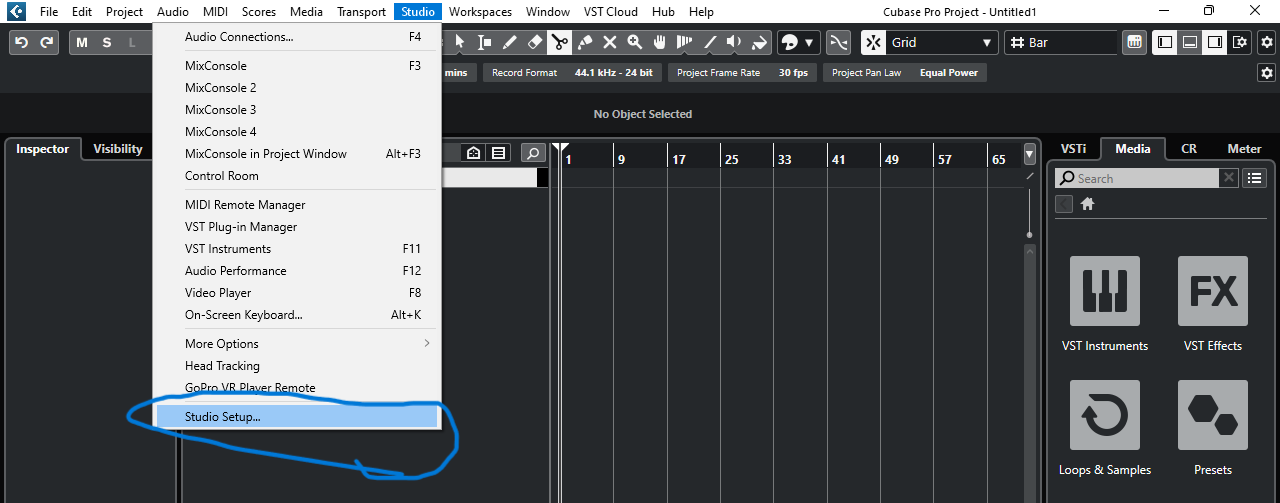The height and width of the screenshot is (503, 1280).
Task: Choose VST Plug-in Manager entry
Action: tap(296, 227)
